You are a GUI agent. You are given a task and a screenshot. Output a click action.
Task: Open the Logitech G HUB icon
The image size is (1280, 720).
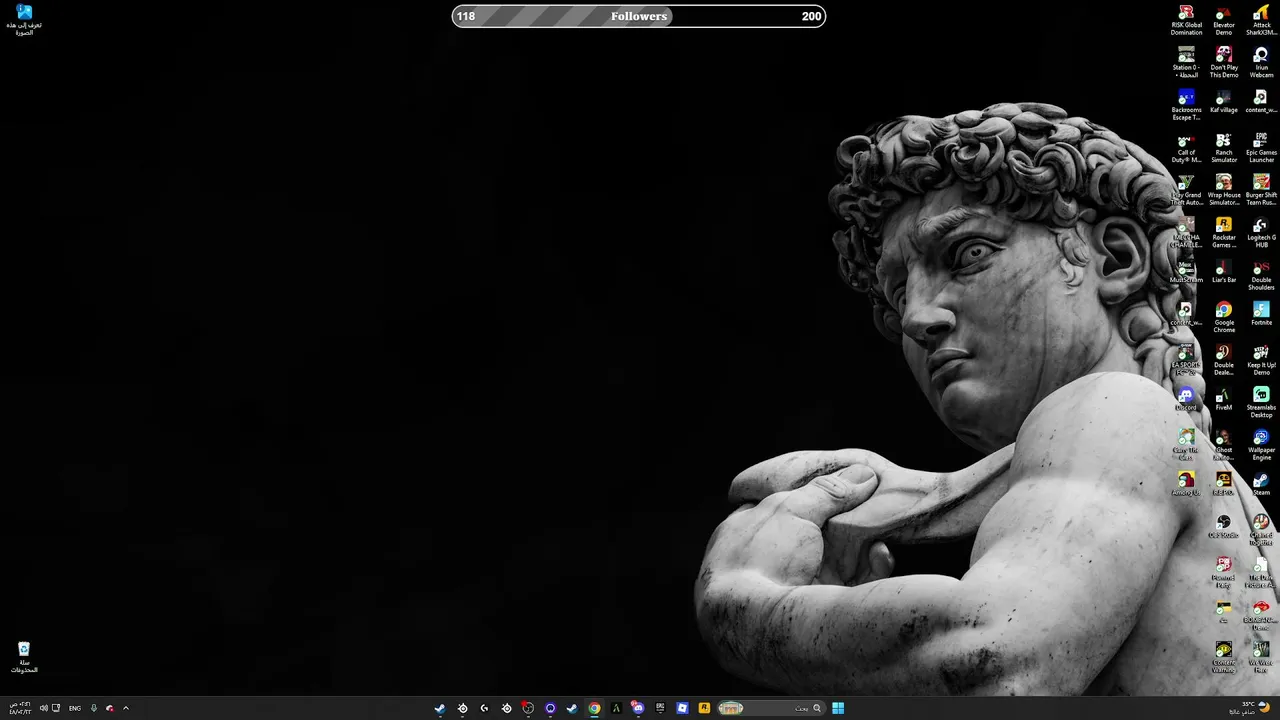point(1261,232)
